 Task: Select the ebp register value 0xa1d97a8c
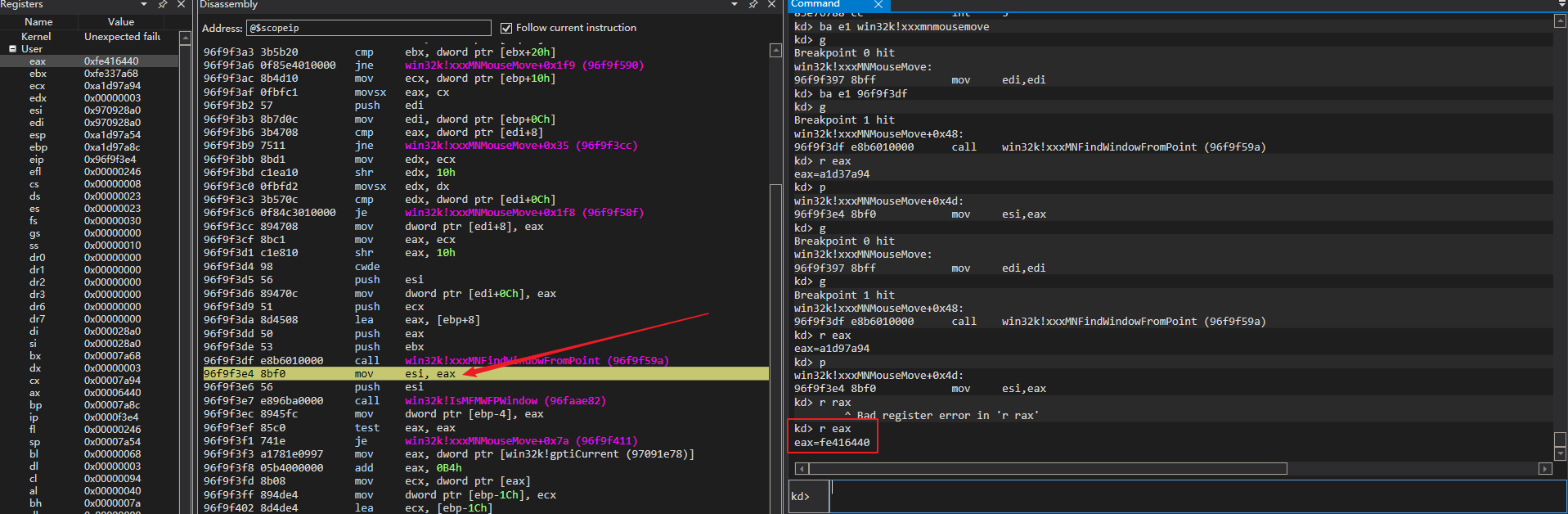[x=112, y=147]
